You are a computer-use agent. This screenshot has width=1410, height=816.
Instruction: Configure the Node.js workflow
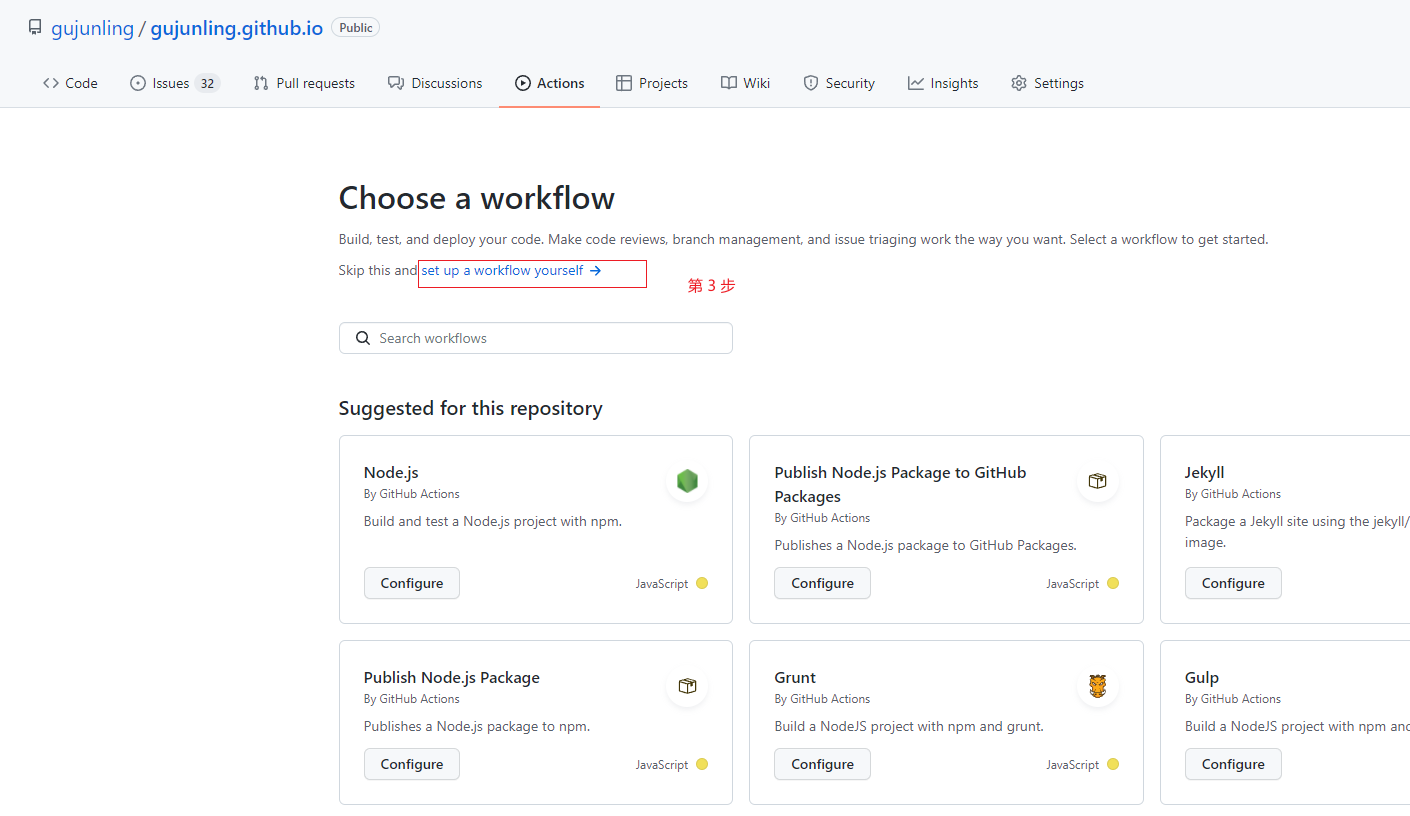(x=411, y=583)
